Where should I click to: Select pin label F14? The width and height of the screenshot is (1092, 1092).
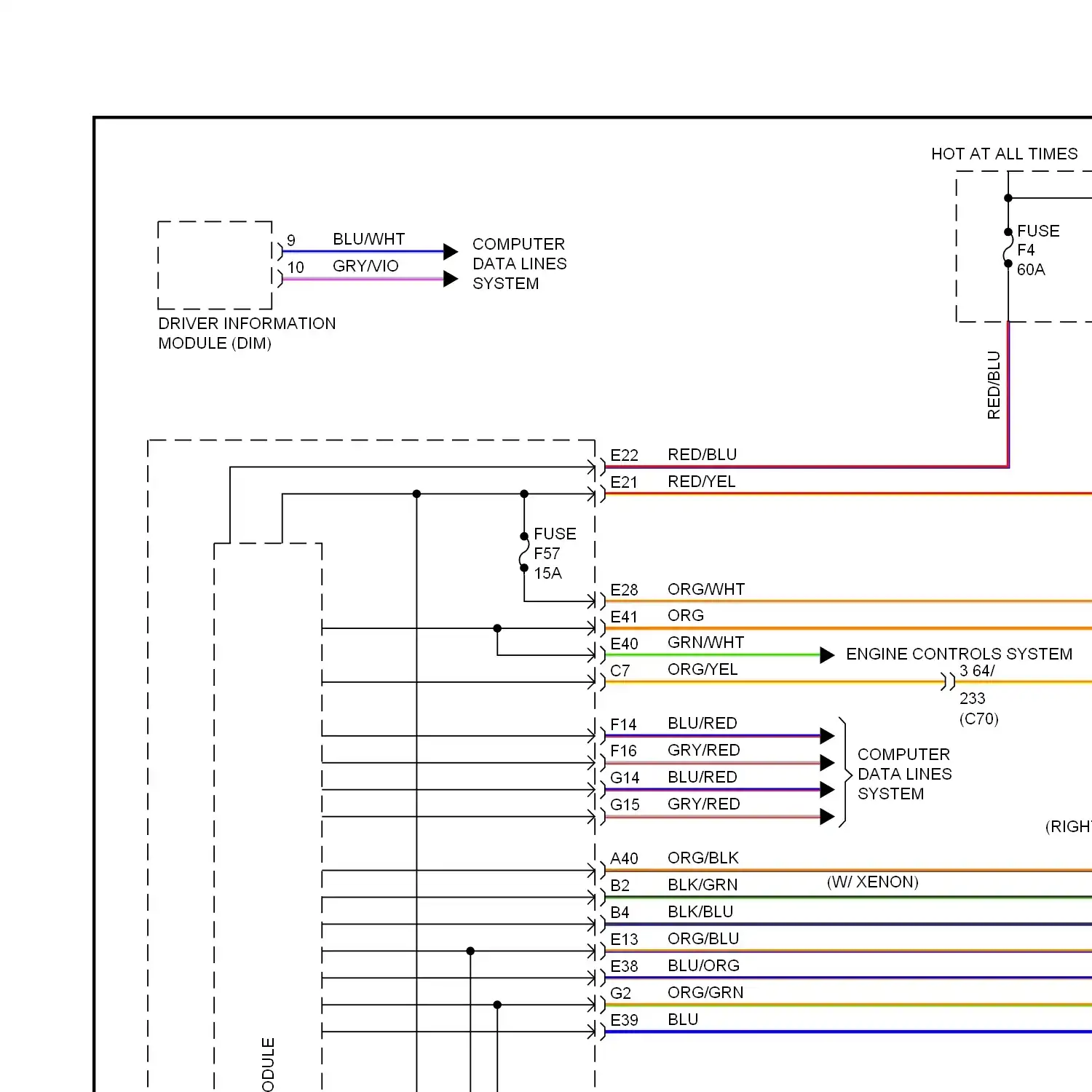click(623, 724)
